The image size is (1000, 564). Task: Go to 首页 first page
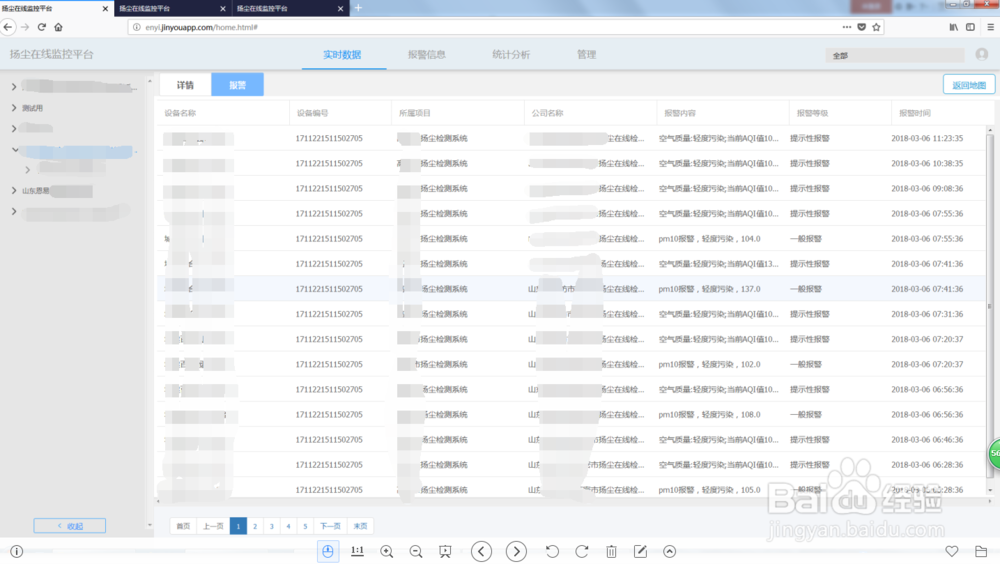[x=183, y=526]
